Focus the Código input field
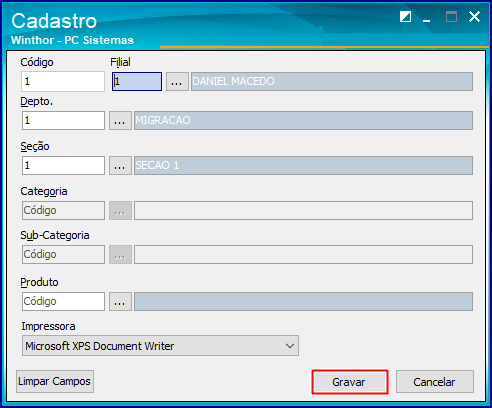This screenshot has height=408, width=492. 63,81
